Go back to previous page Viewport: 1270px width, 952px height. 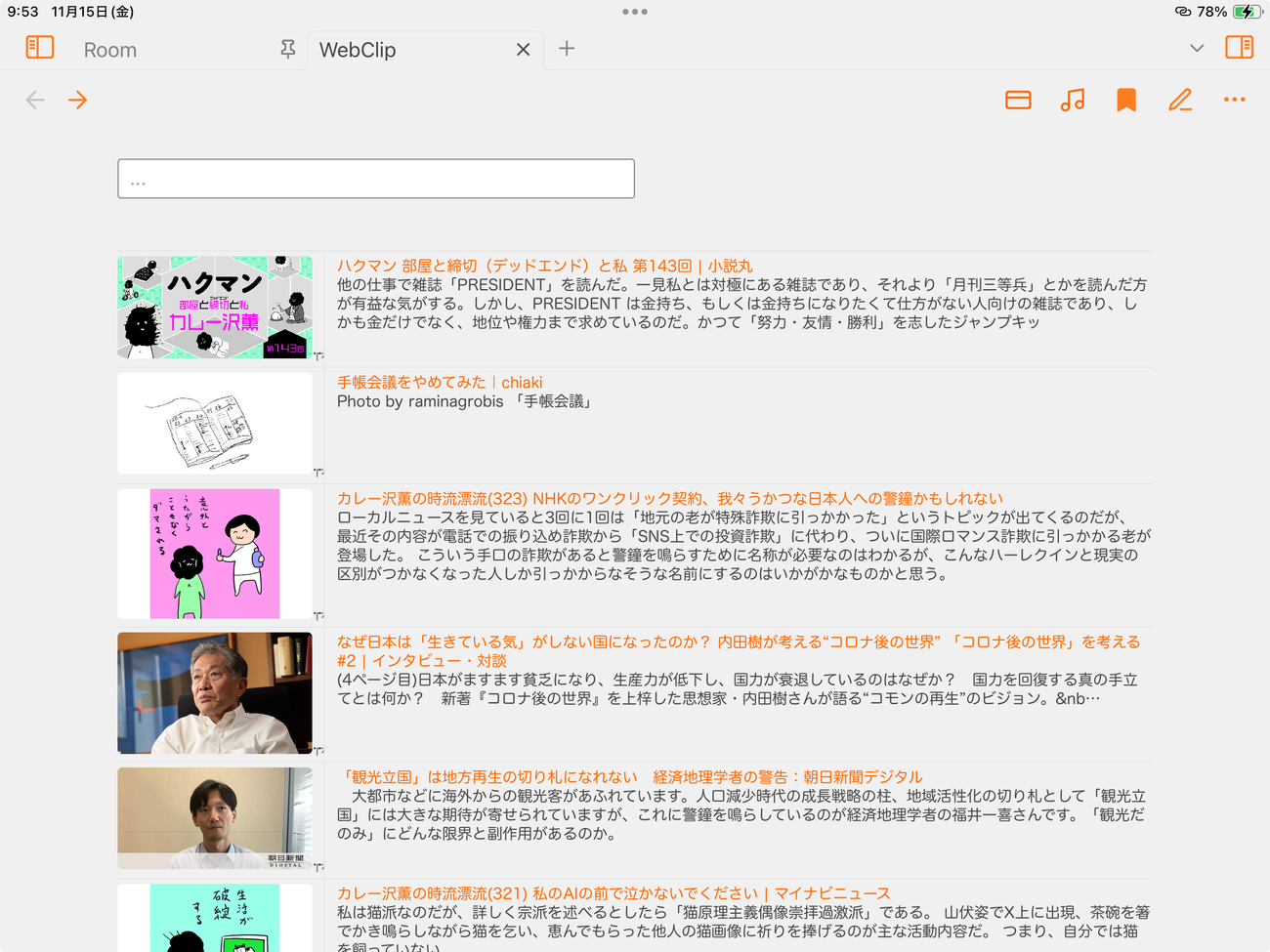point(35,100)
